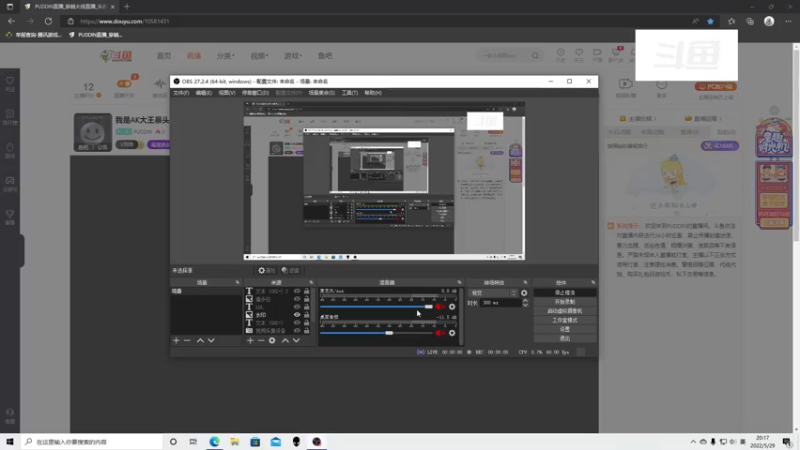800x450 pixels.
Task: Open settings gear for 桌面音频 channel
Action: coord(452,333)
